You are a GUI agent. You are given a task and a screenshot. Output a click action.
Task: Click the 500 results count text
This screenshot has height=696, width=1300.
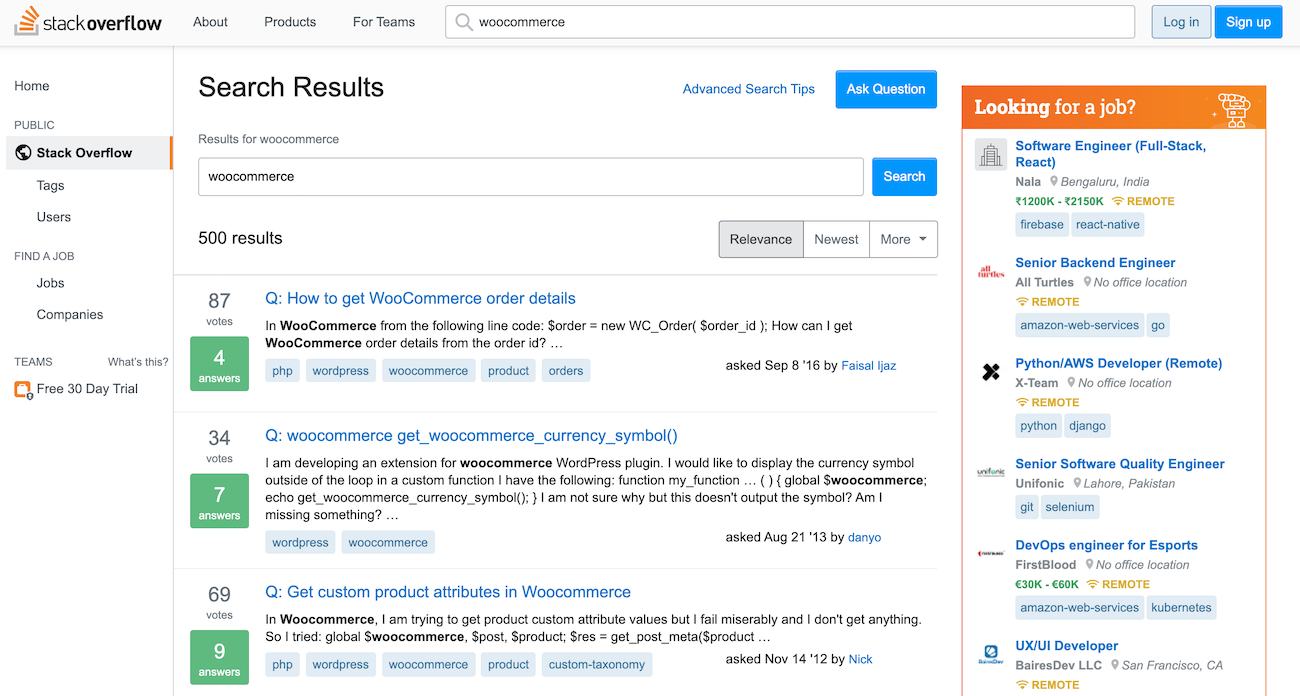[x=240, y=238]
